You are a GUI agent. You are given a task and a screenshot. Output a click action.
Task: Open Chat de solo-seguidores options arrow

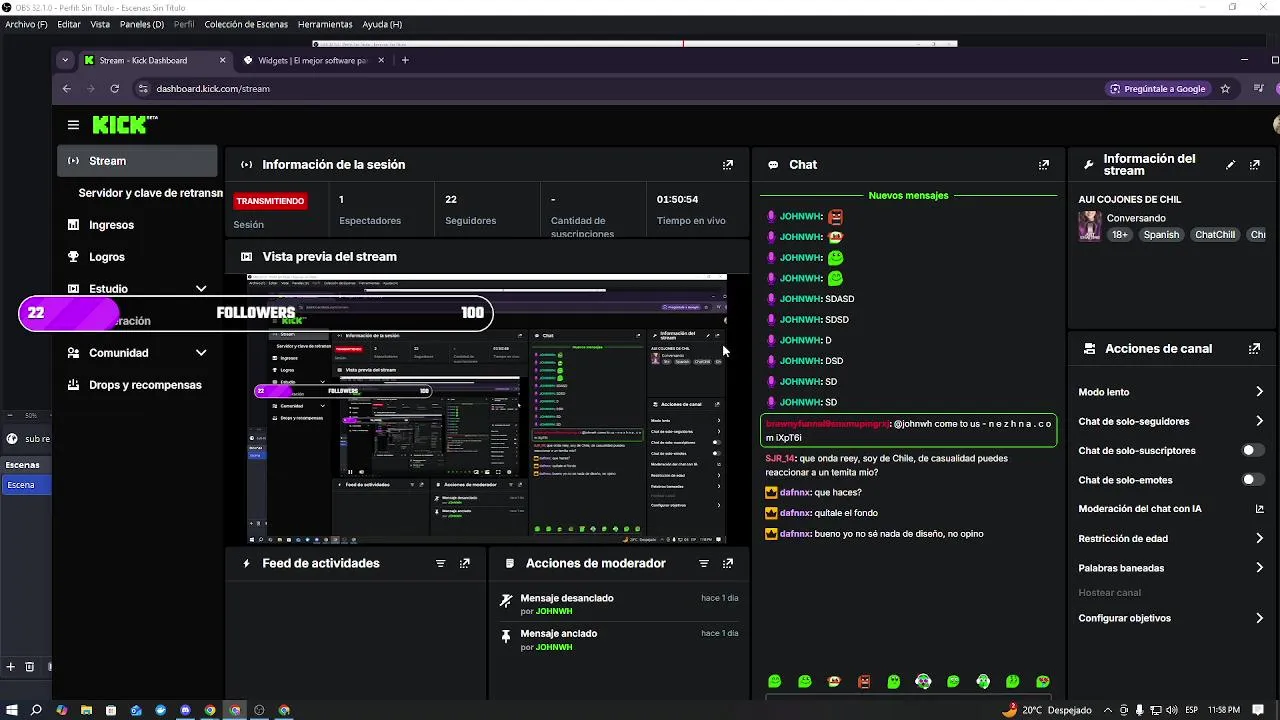pyautogui.click(x=1259, y=422)
